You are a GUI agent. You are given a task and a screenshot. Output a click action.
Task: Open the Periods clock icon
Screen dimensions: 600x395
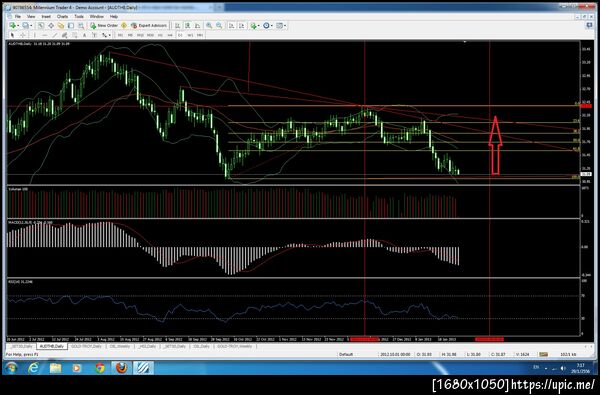[266, 26]
